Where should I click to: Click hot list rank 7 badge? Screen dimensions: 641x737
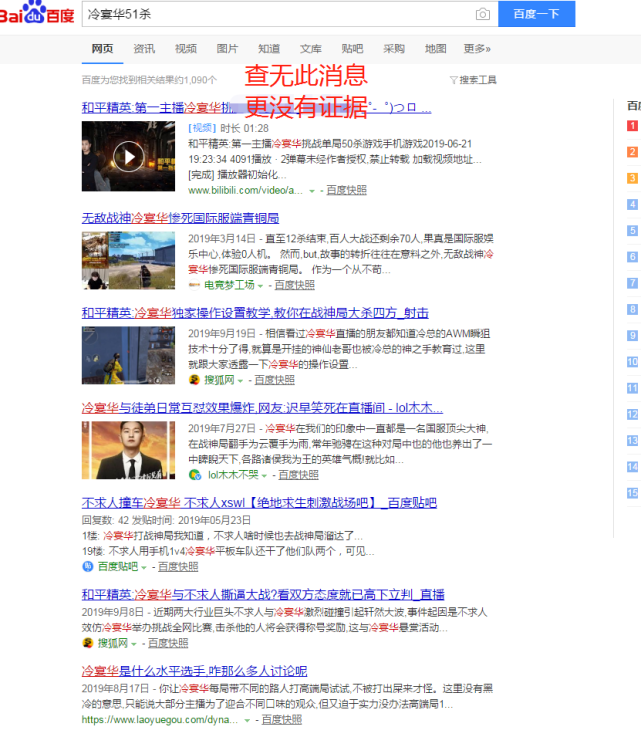tap(633, 283)
